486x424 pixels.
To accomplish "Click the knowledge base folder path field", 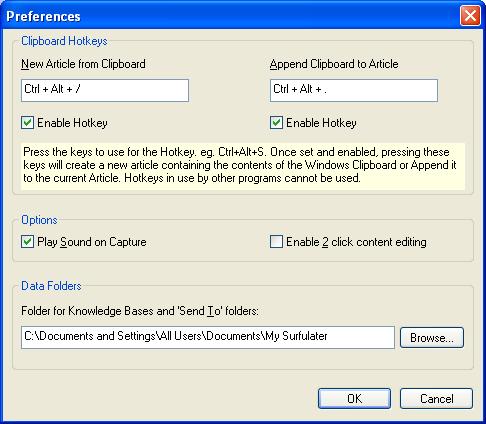I will (x=208, y=337).
